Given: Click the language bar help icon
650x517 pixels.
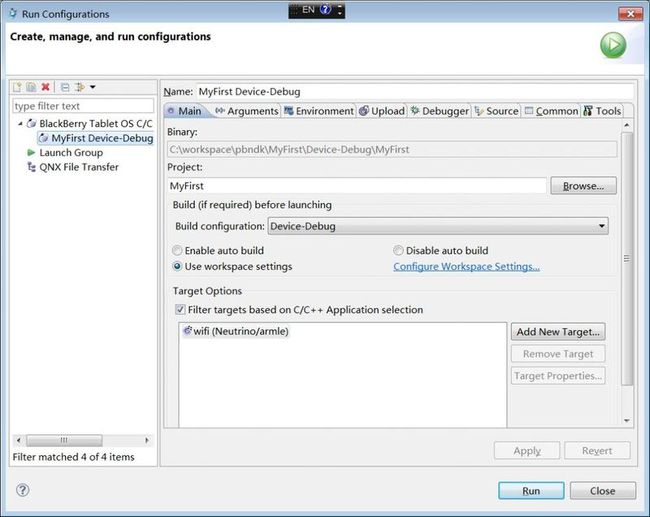Looking at the screenshot, I should [x=326, y=10].
